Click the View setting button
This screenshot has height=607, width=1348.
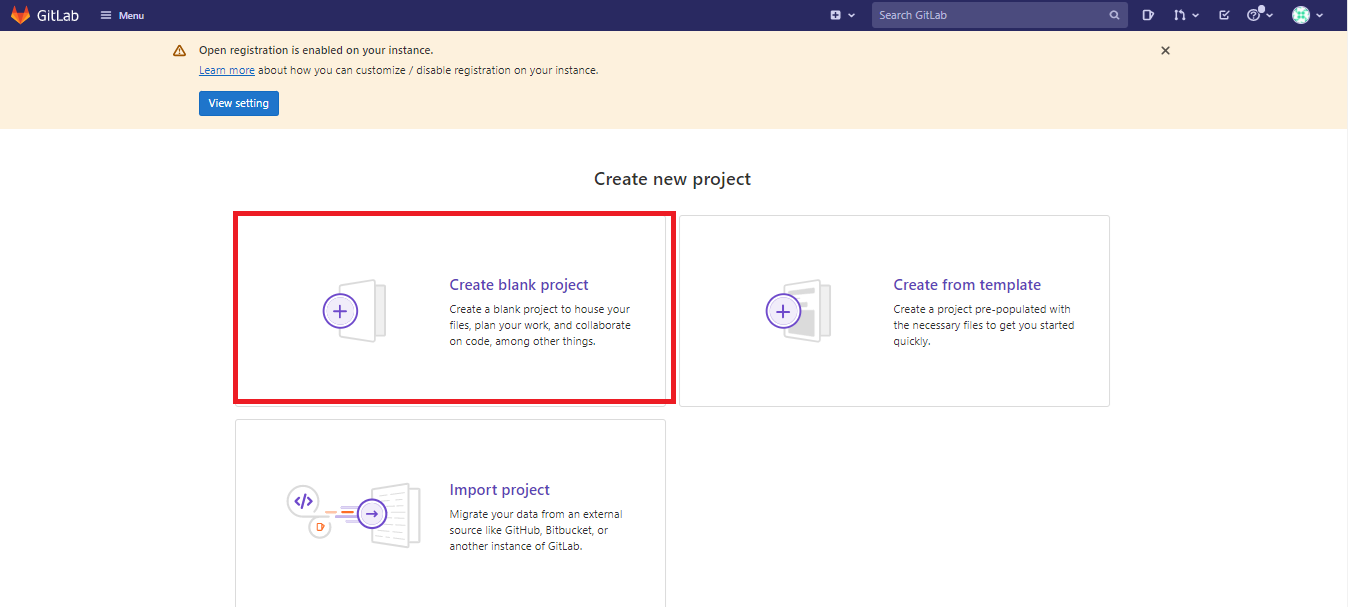[239, 103]
